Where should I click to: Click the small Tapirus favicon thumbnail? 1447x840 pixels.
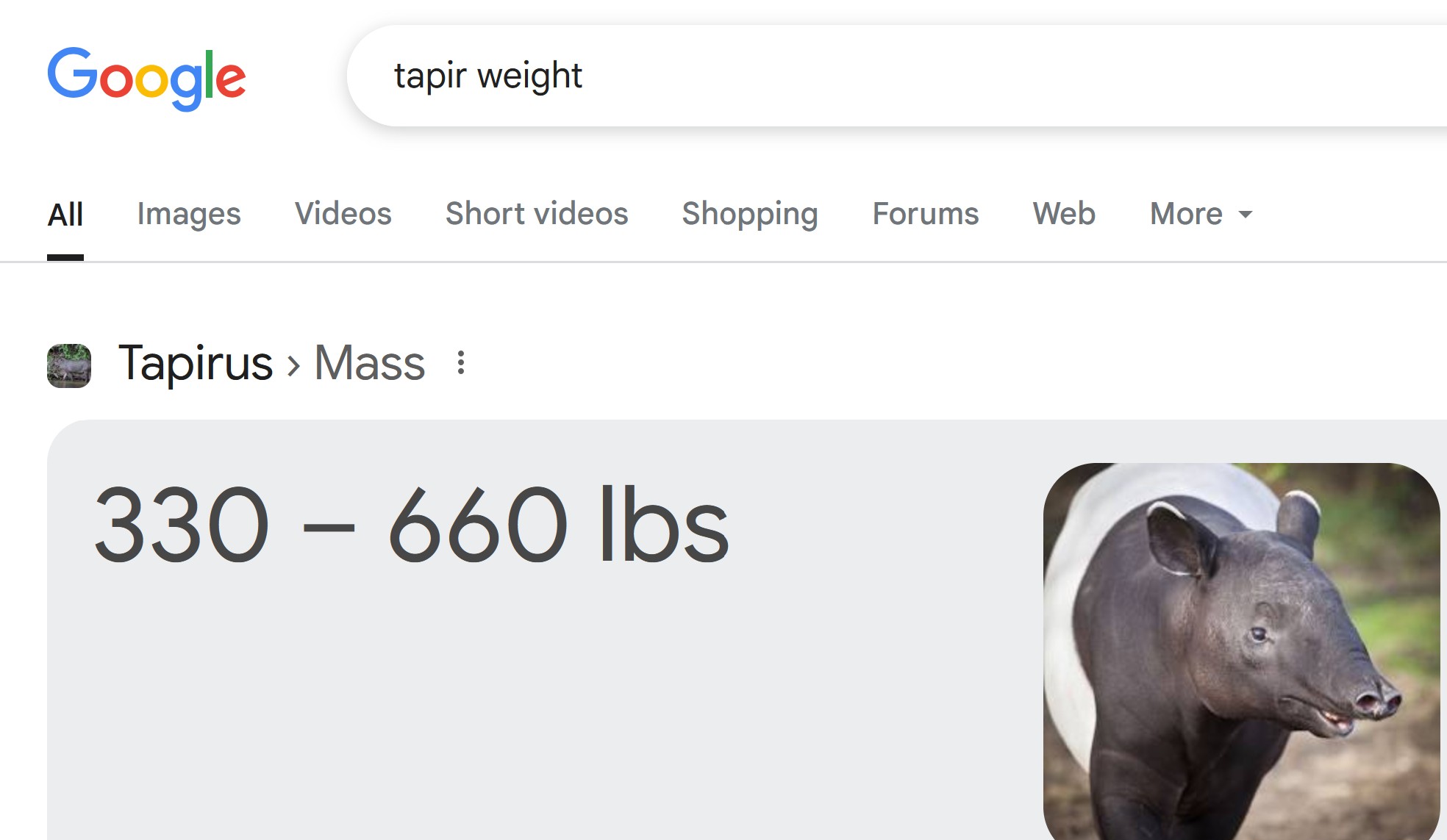pyautogui.click(x=69, y=365)
